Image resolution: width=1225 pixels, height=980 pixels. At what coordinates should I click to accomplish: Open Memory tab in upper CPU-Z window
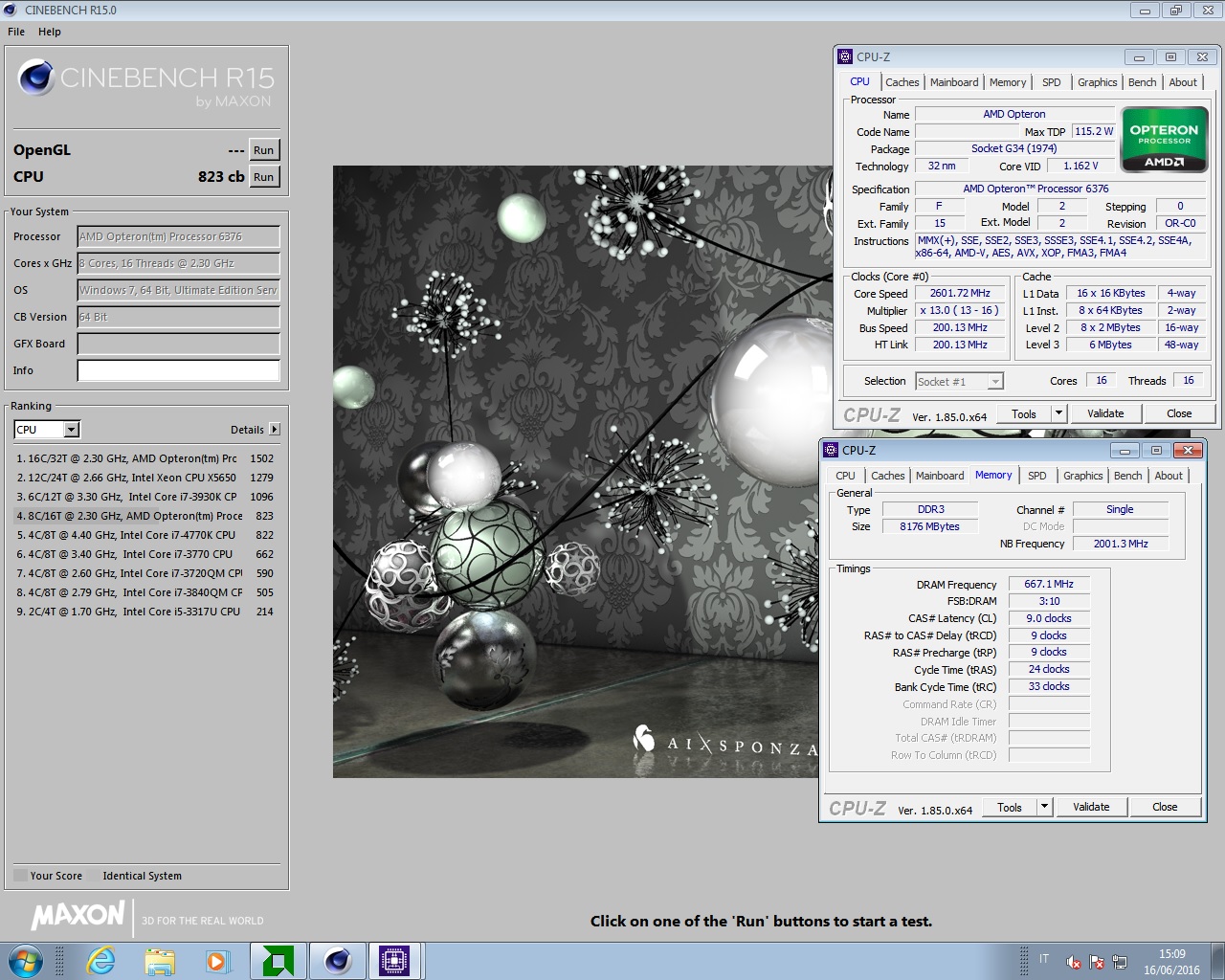click(1008, 82)
